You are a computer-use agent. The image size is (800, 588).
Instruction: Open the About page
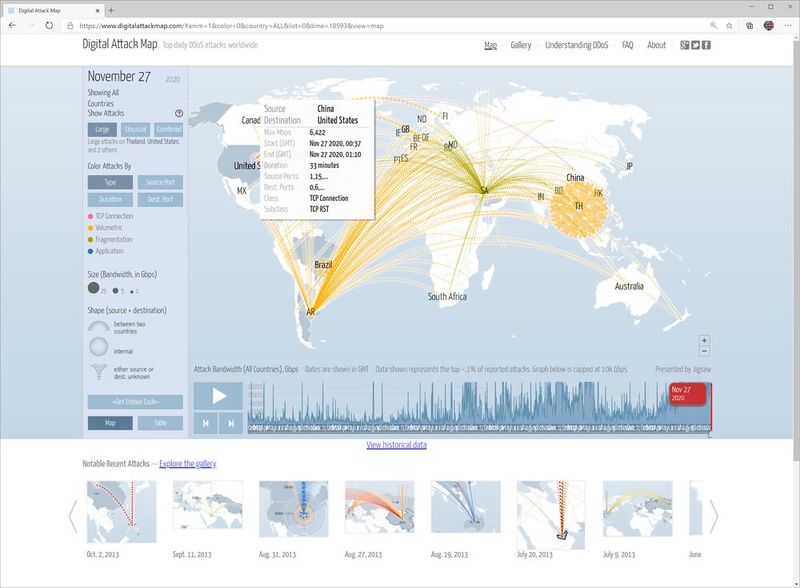point(657,45)
